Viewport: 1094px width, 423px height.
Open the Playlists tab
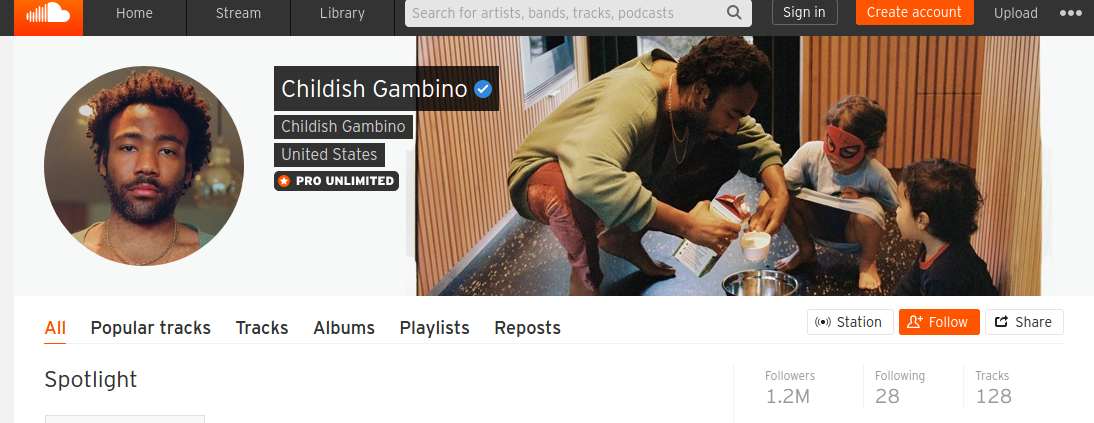pyautogui.click(x=435, y=327)
